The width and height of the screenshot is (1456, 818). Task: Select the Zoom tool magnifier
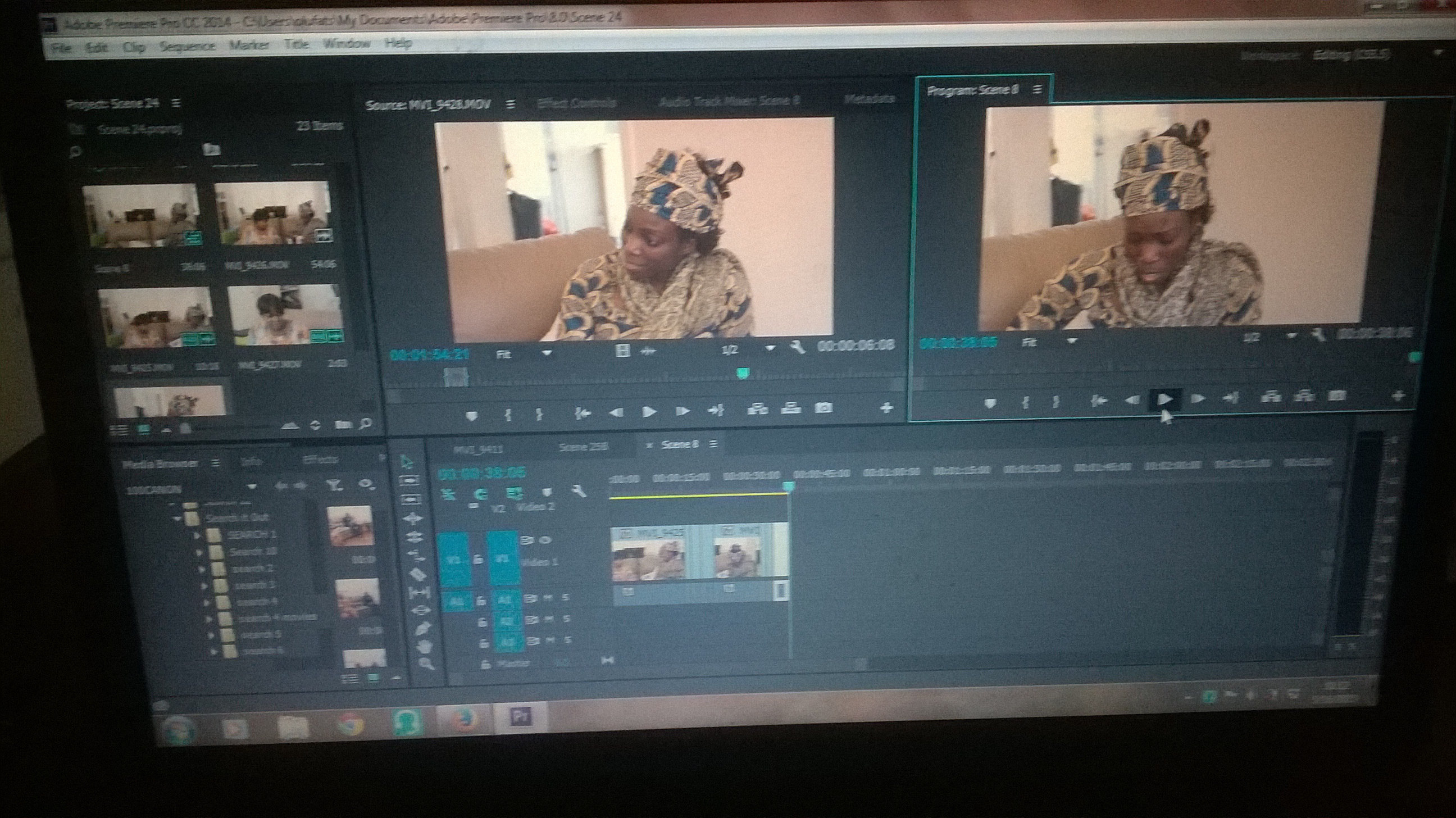coord(426,663)
